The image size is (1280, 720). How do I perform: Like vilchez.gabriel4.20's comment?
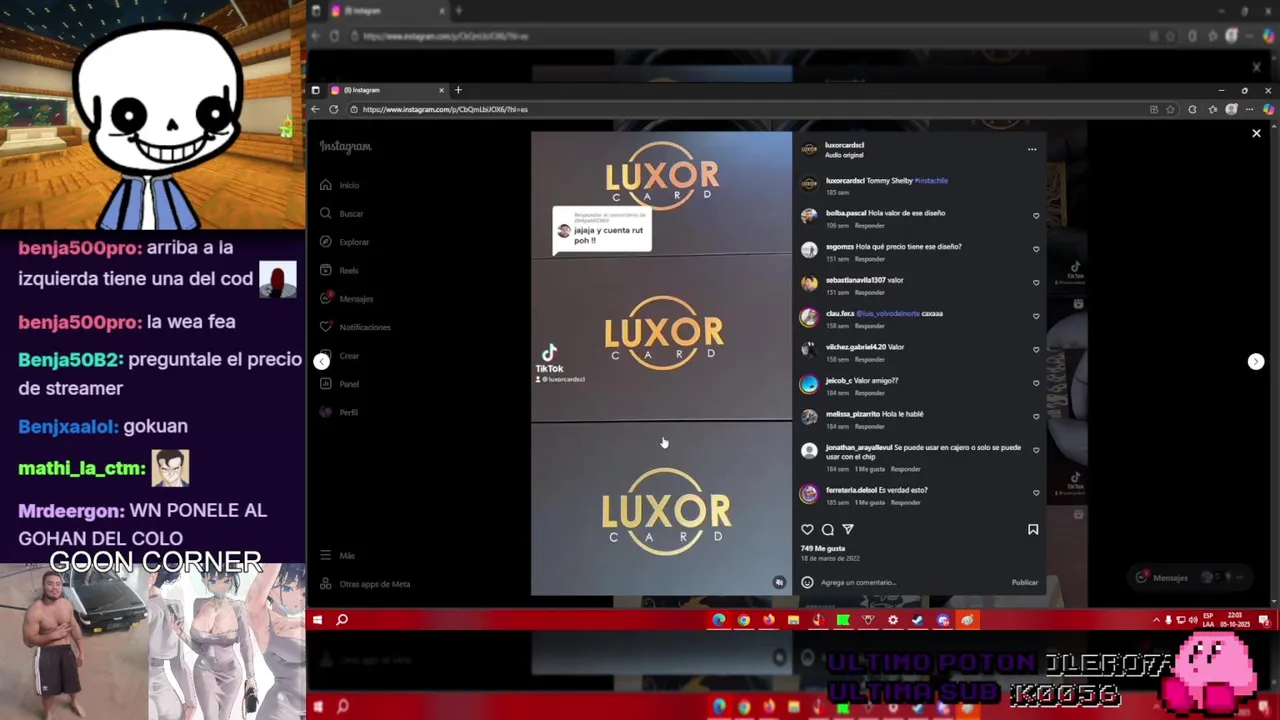(1036, 350)
